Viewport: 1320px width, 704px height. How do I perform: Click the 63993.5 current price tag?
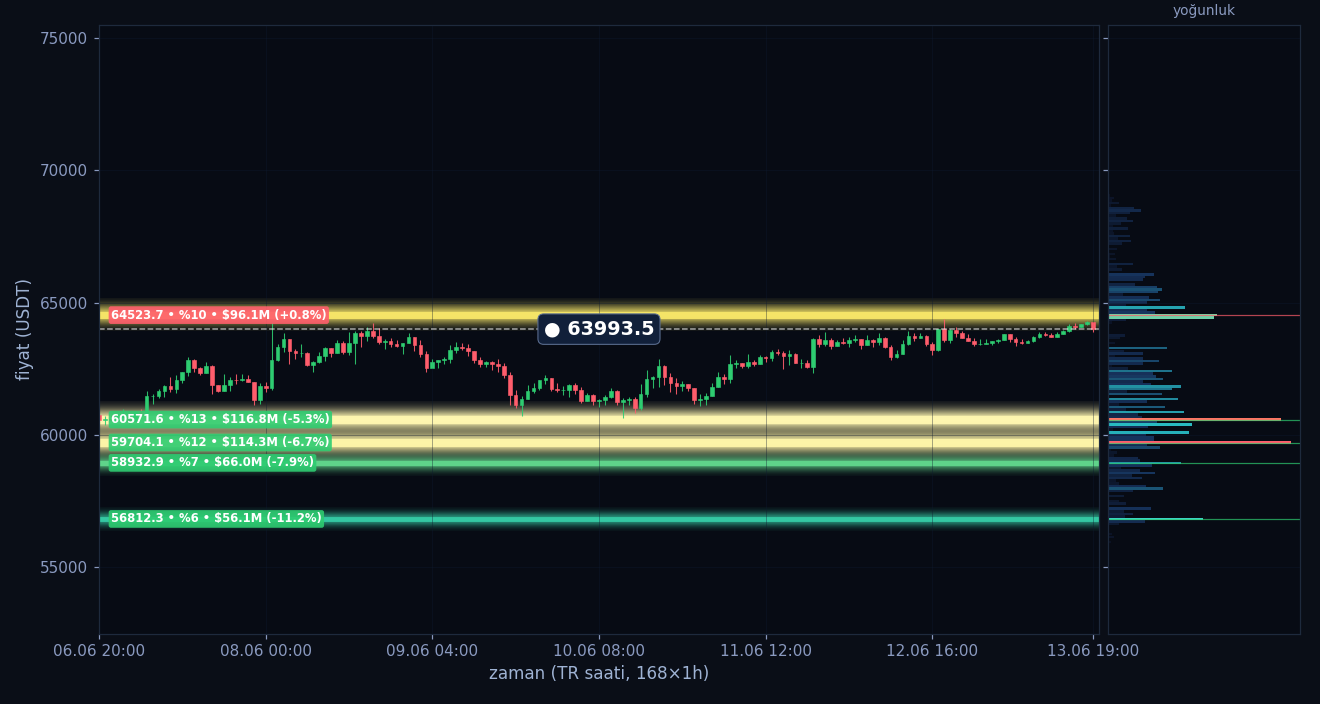click(x=599, y=329)
